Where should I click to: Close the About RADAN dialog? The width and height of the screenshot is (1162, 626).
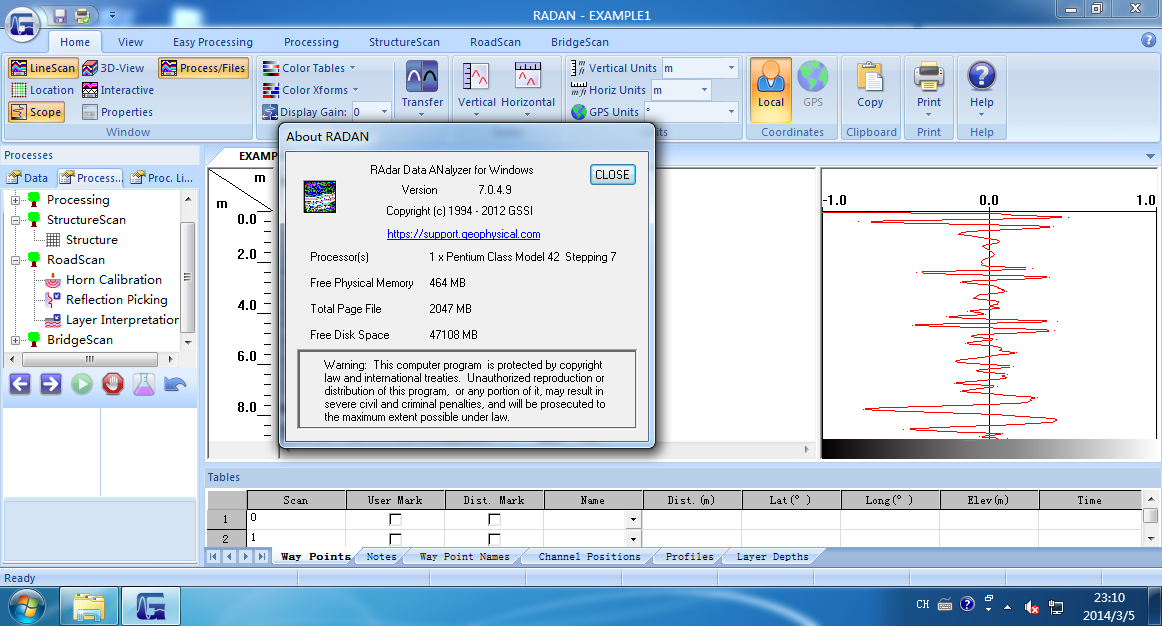[x=612, y=175]
